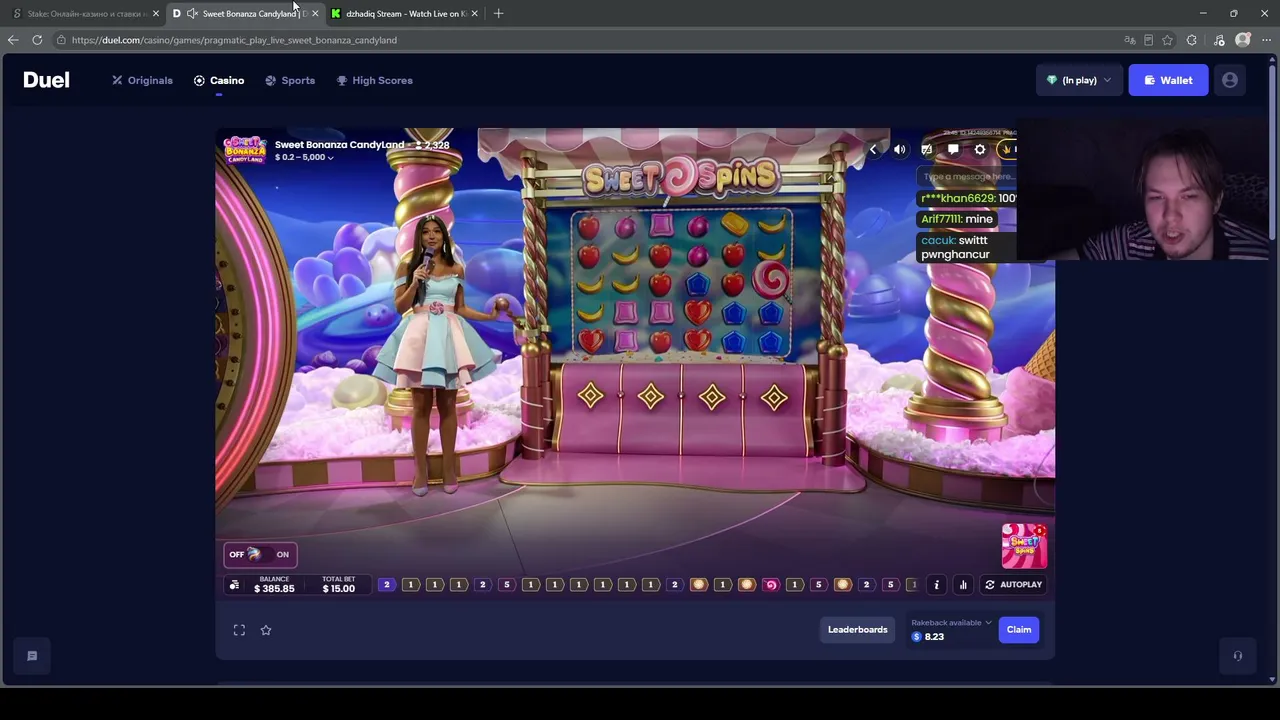This screenshot has height=720, width=1280.
Task: Mute the Sweet Bonanza tab audio icon
Action: pos(192,14)
